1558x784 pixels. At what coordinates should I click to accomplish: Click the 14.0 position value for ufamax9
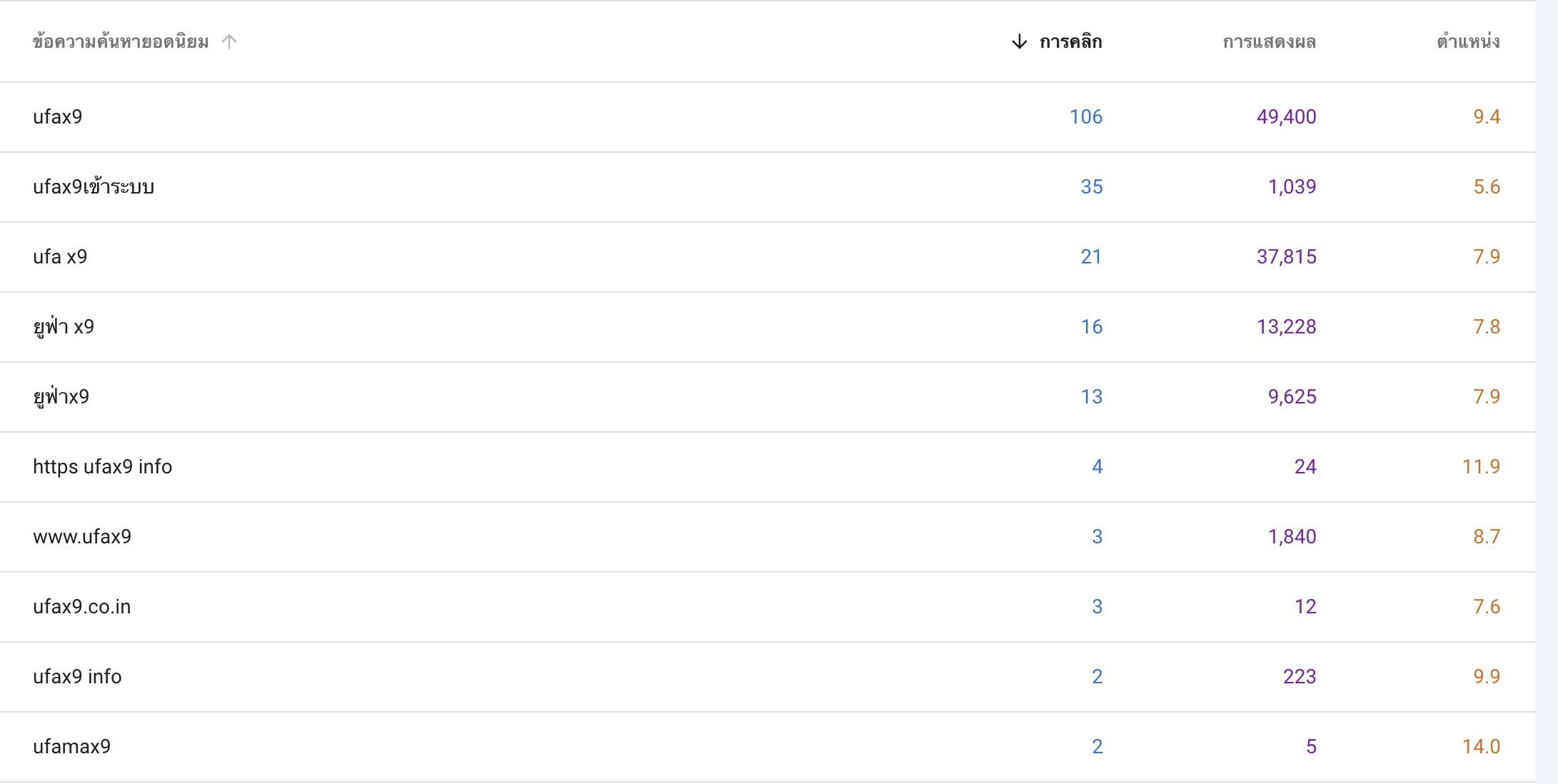[x=1481, y=747]
